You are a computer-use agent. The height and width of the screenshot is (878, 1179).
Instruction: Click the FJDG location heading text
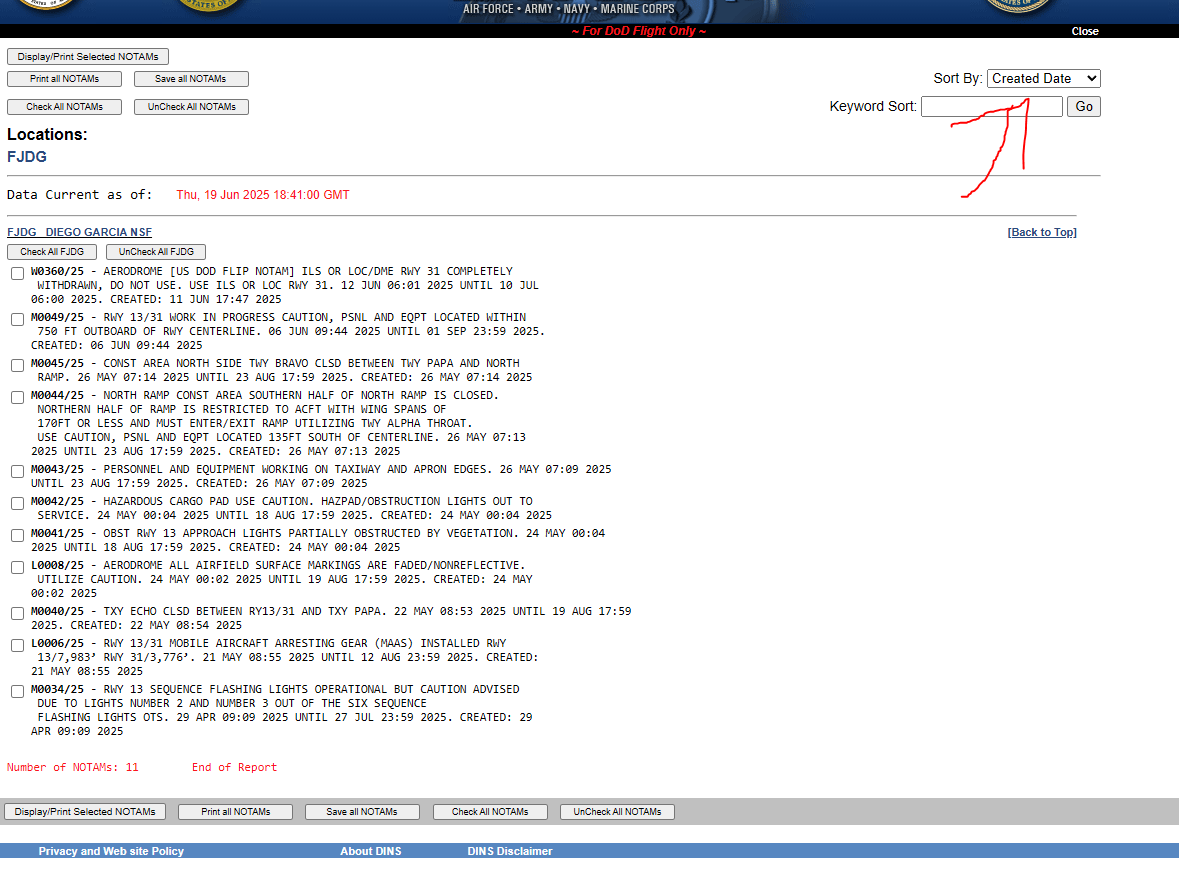[27, 156]
